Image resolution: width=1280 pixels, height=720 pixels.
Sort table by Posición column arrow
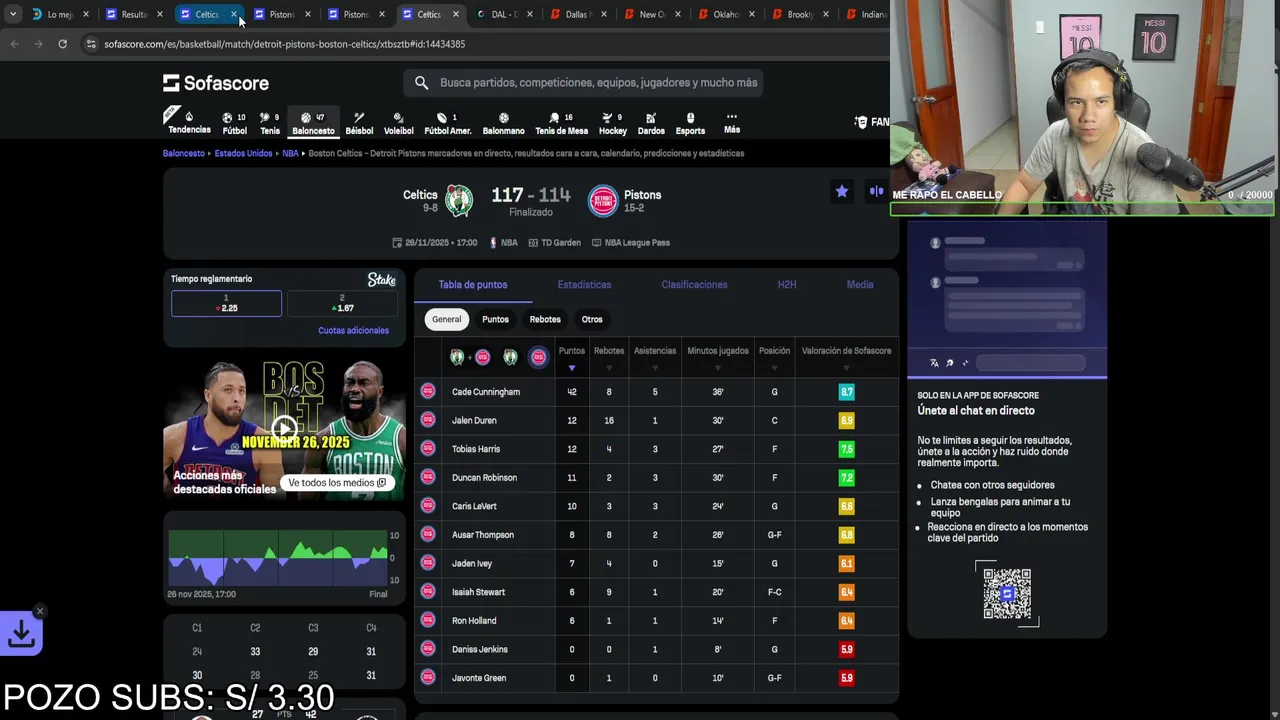[x=774, y=368]
